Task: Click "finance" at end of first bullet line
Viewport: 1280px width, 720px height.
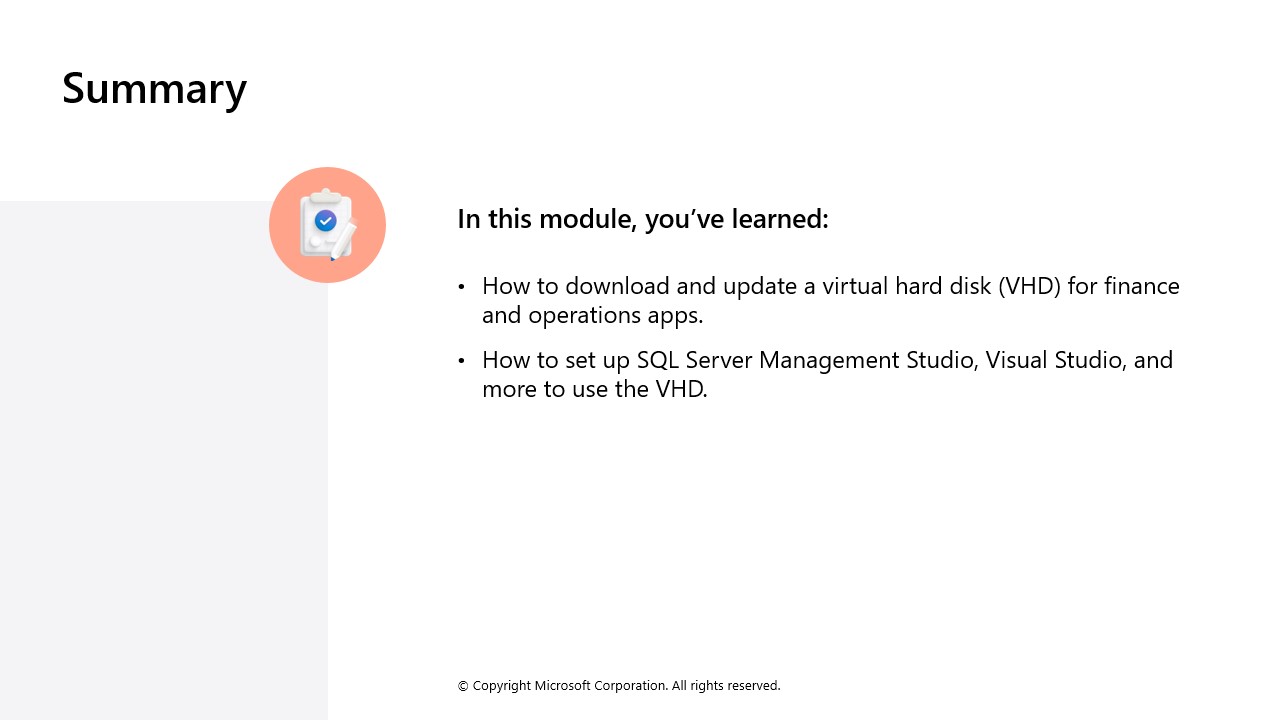Action: (x=1142, y=286)
